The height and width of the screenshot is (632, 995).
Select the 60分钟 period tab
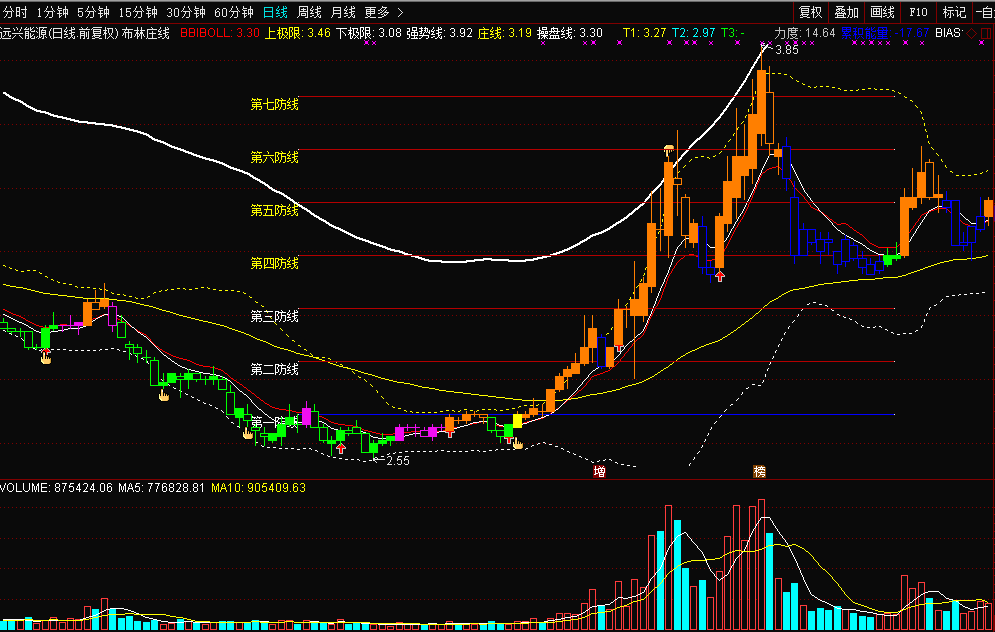point(234,12)
